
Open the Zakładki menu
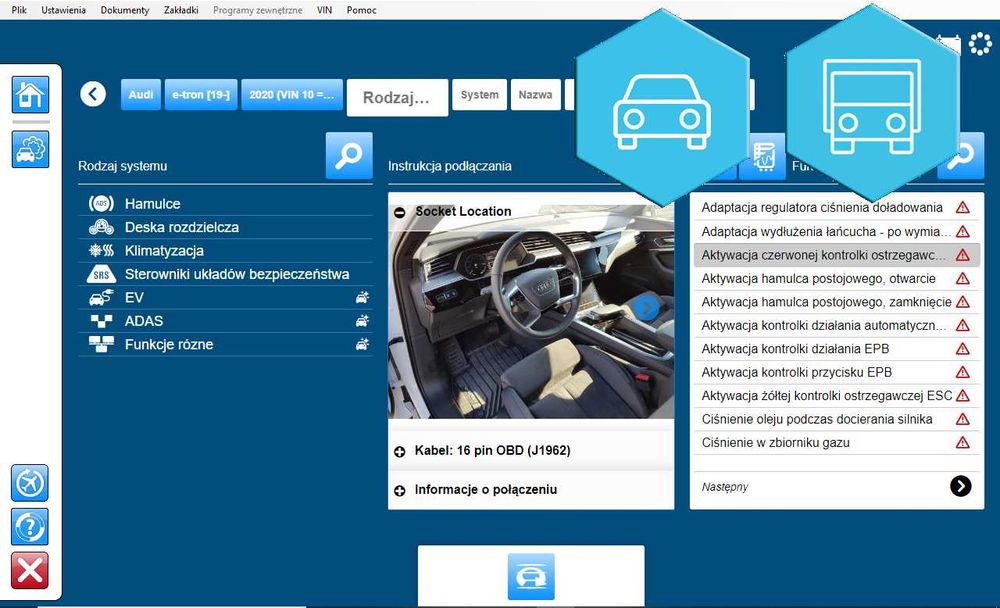(x=181, y=10)
